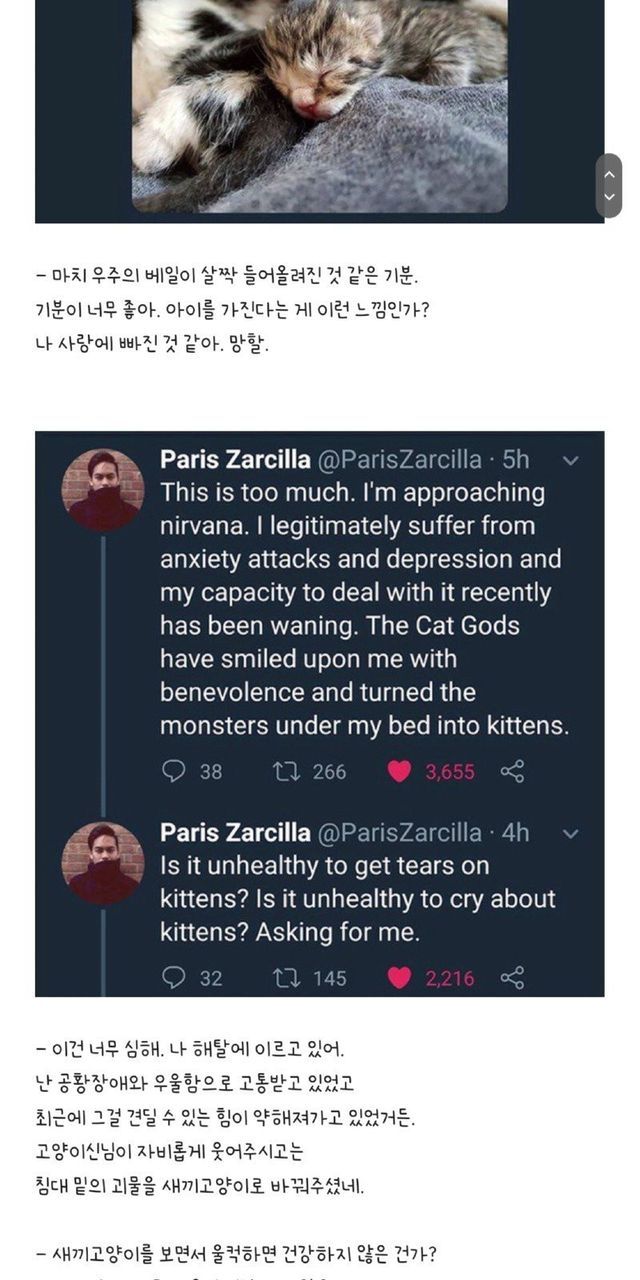Open Paris Zarcilla's name on the first tweet
The width and height of the screenshot is (640, 1280).
234,460
